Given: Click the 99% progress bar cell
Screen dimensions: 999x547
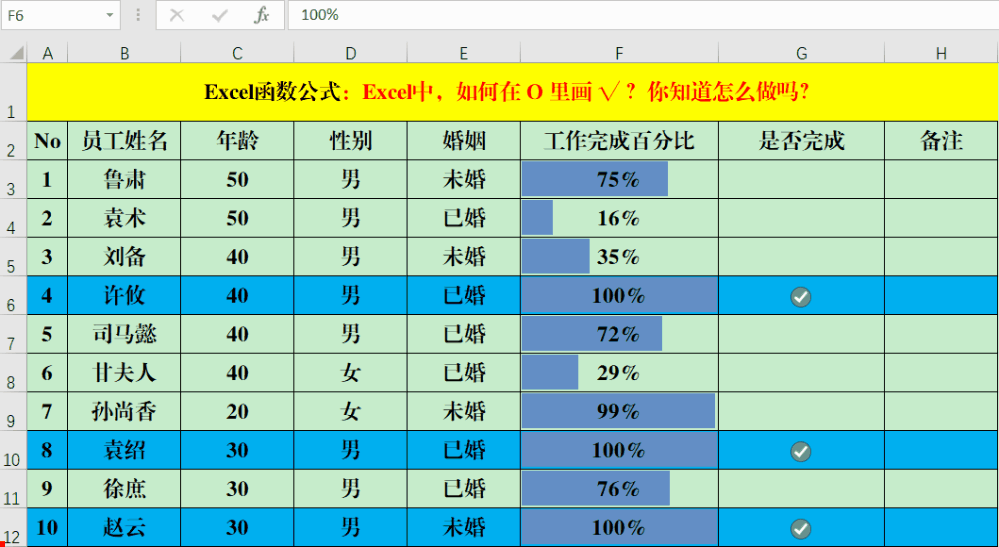Looking at the screenshot, I should pos(619,411).
